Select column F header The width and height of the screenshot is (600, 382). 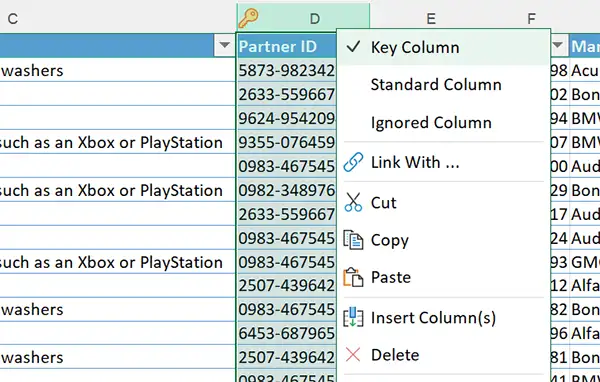[x=531, y=18]
